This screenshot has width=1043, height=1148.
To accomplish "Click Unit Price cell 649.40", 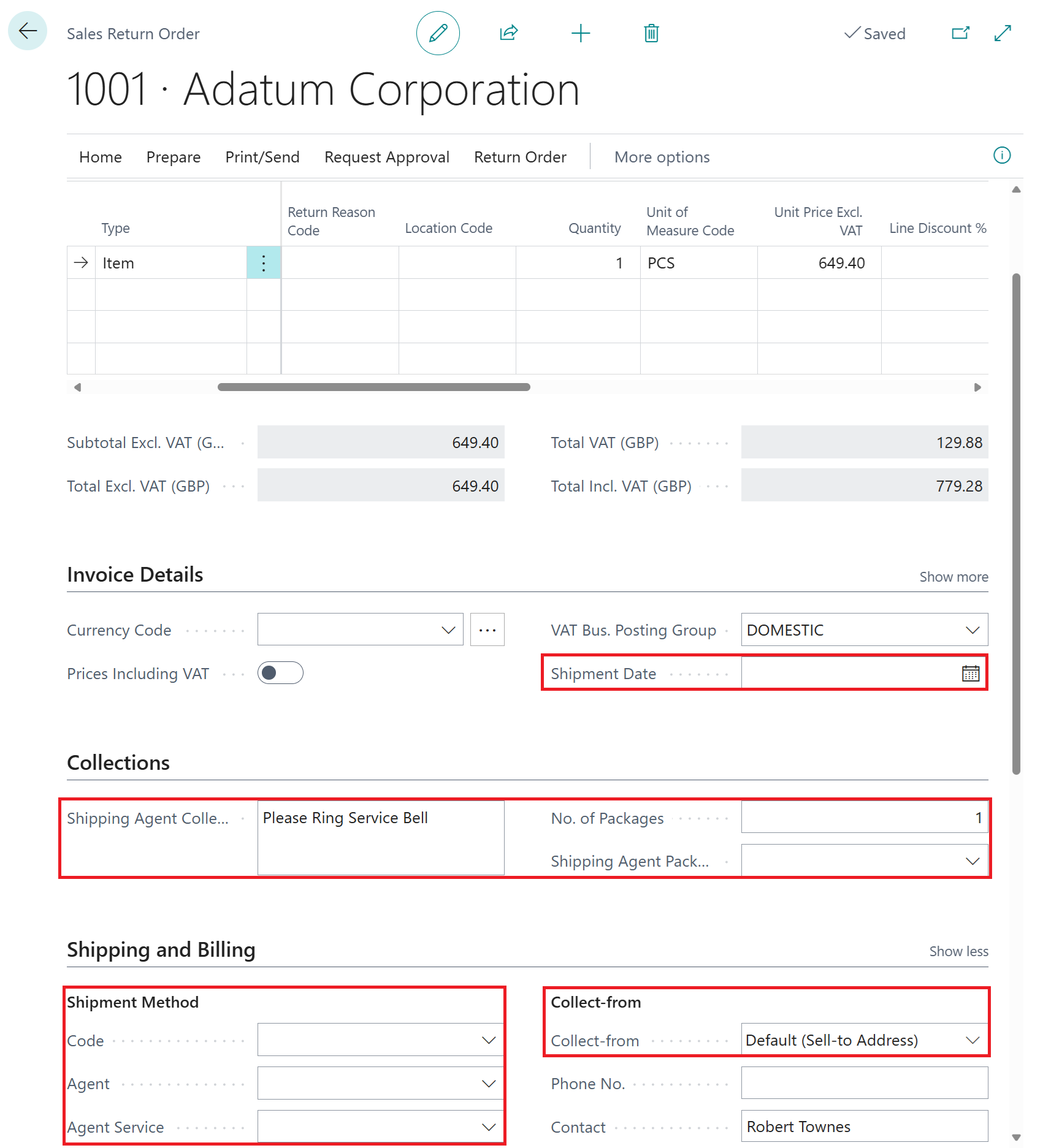I will pyautogui.click(x=819, y=263).
